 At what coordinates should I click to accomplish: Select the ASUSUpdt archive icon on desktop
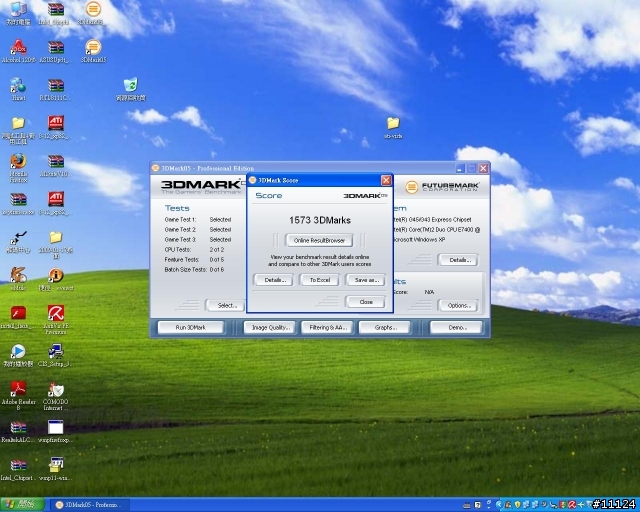pos(56,51)
